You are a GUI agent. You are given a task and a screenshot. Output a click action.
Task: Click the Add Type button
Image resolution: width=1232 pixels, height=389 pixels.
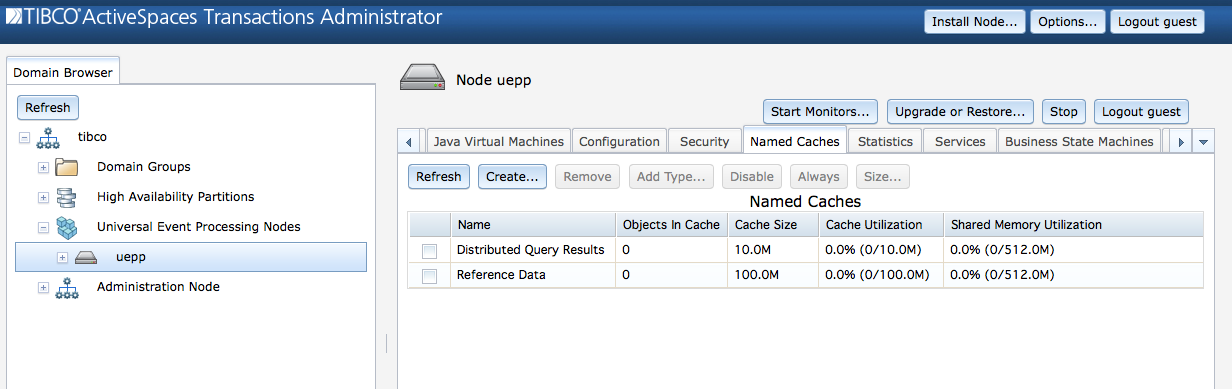[671, 176]
